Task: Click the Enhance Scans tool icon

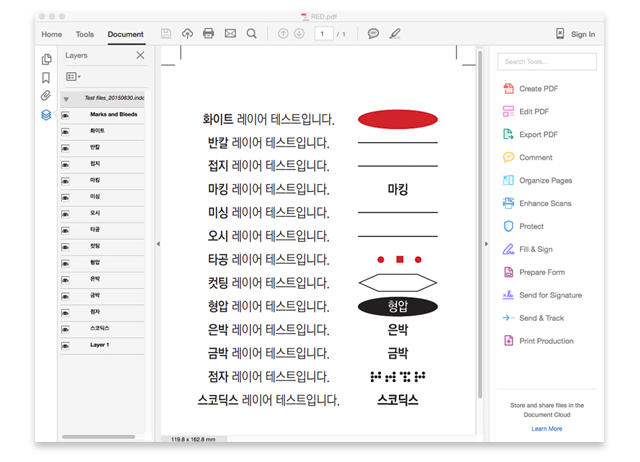Action: point(508,203)
